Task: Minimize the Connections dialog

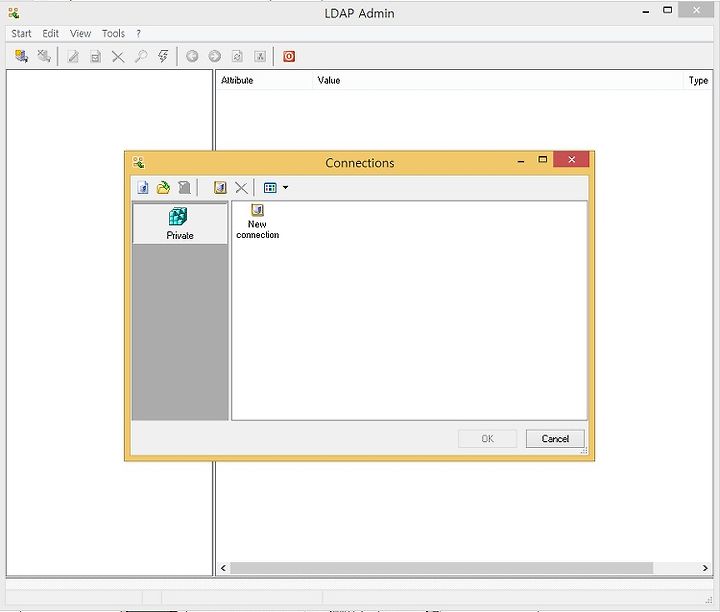Action: click(521, 161)
